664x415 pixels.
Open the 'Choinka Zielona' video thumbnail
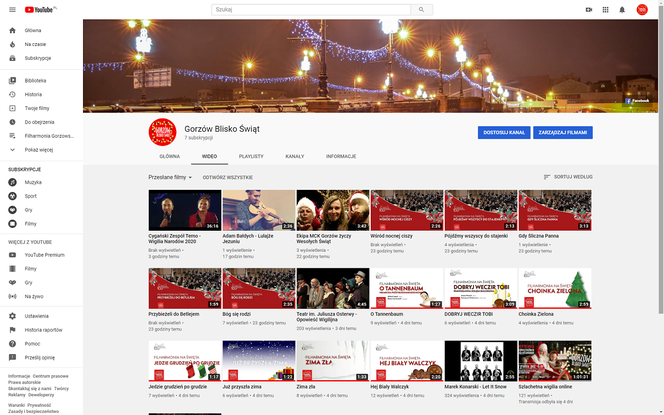[x=554, y=288]
